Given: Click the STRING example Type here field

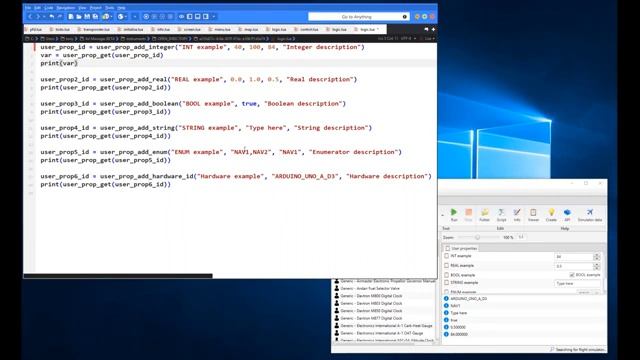Looking at the screenshot, I should pyautogui.click(x=577, y=283).
